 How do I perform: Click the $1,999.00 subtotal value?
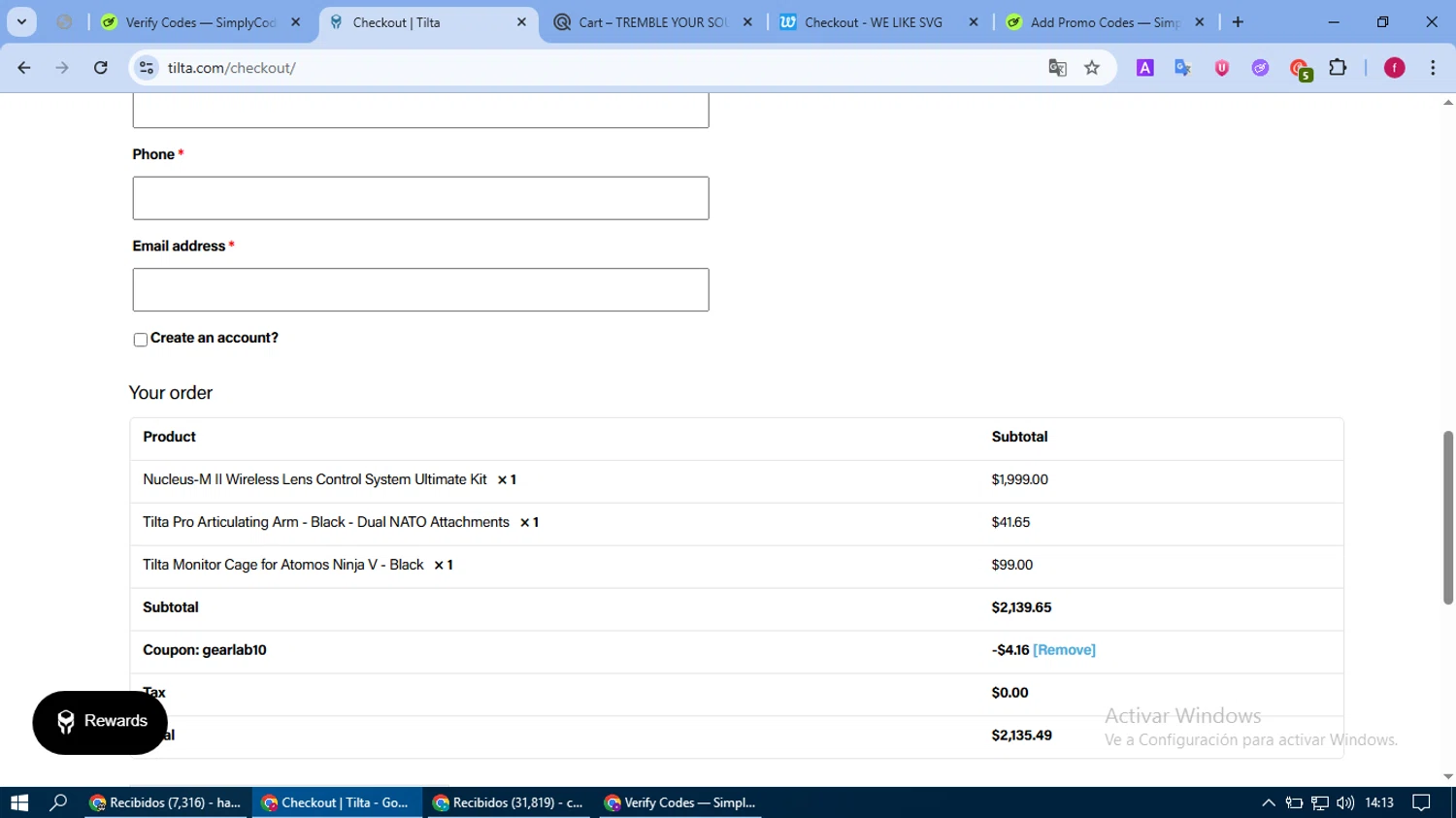(1020, 479)
